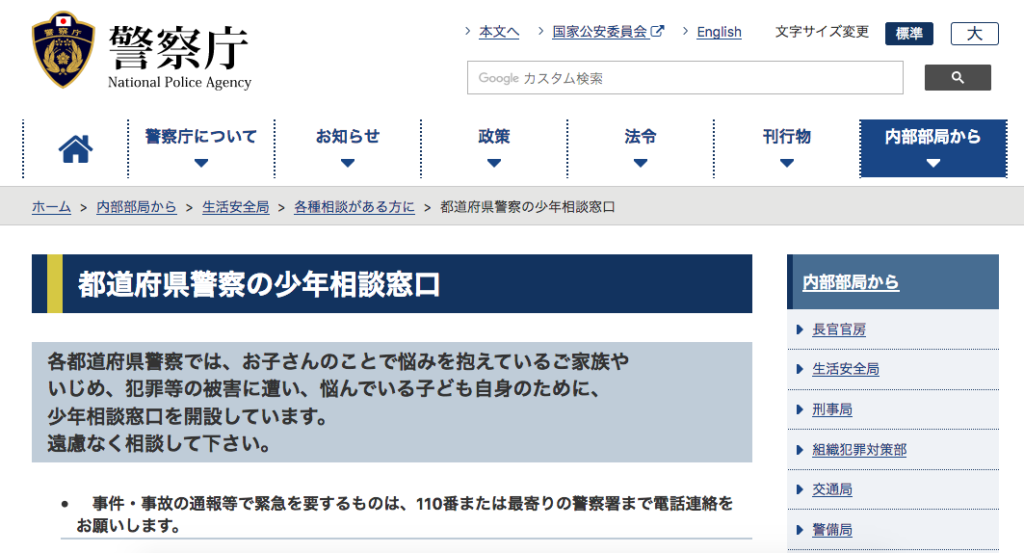Set text size to 標準

click(x=909, y=34)
